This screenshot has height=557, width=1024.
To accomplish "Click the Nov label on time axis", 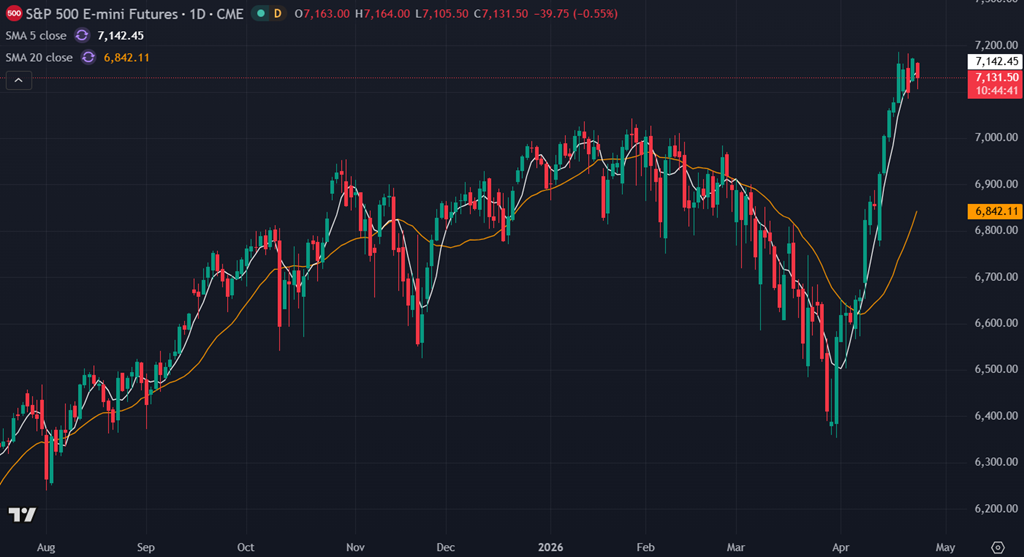I will pyautogui.click(x=357, y=547).
